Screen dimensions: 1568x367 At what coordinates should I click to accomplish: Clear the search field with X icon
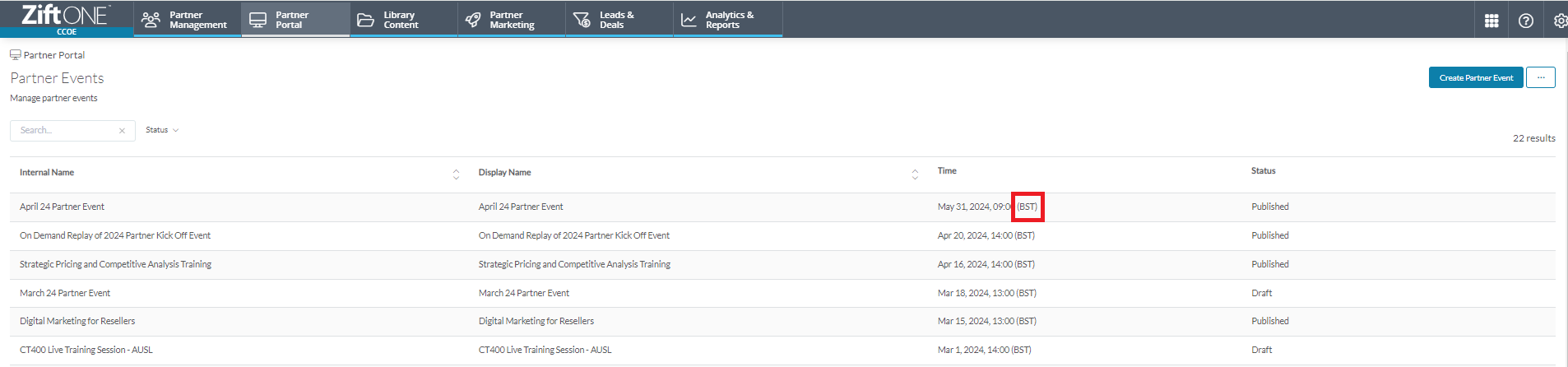pos(122,130)
